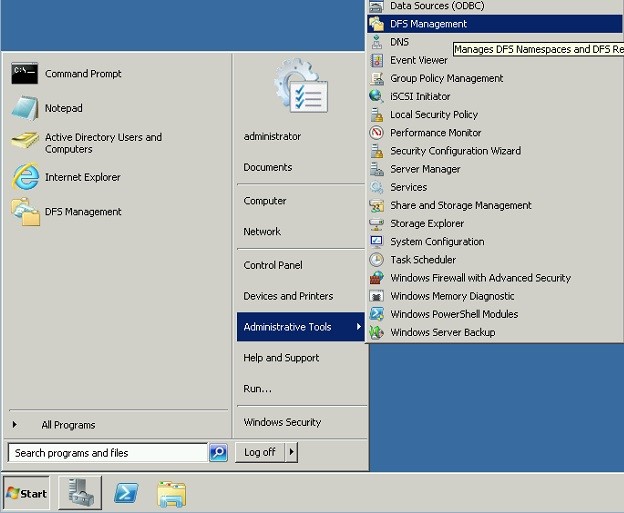Select the Storage Explorer text entry
Viewport: 624px width, 513px height.
tap(427, 224)
